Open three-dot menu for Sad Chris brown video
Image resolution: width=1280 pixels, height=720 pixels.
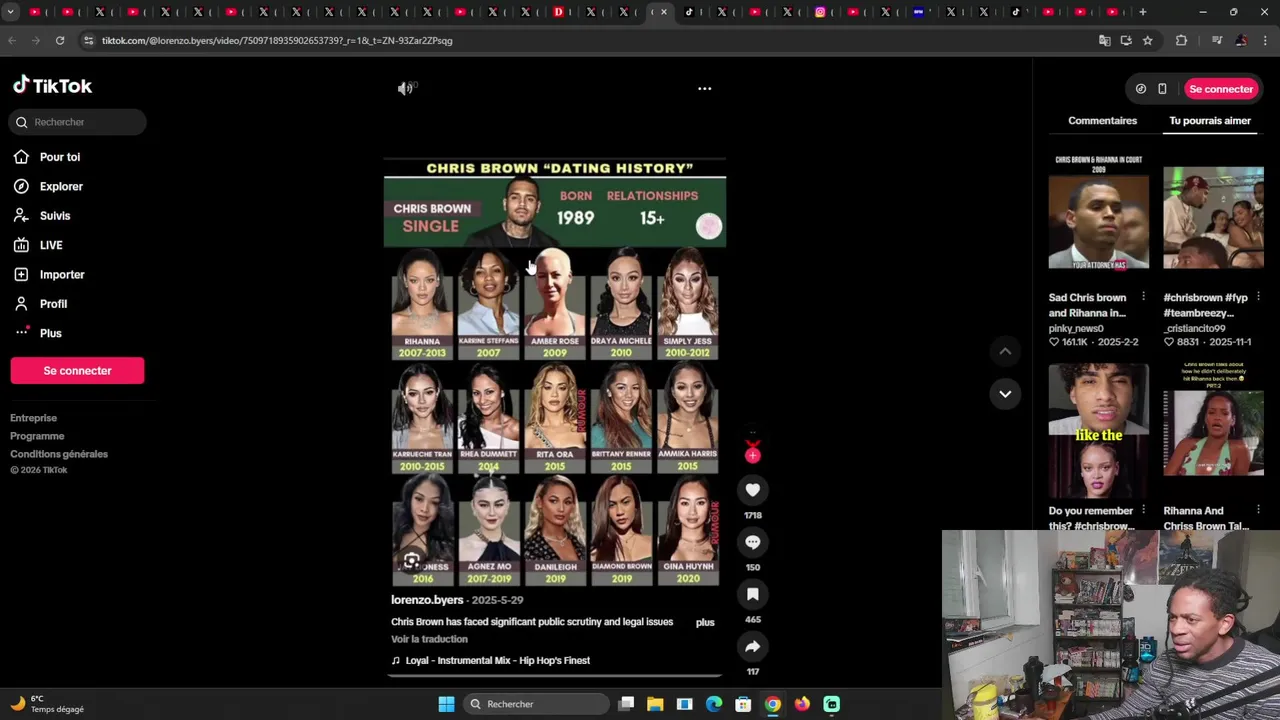point(1143,297)
